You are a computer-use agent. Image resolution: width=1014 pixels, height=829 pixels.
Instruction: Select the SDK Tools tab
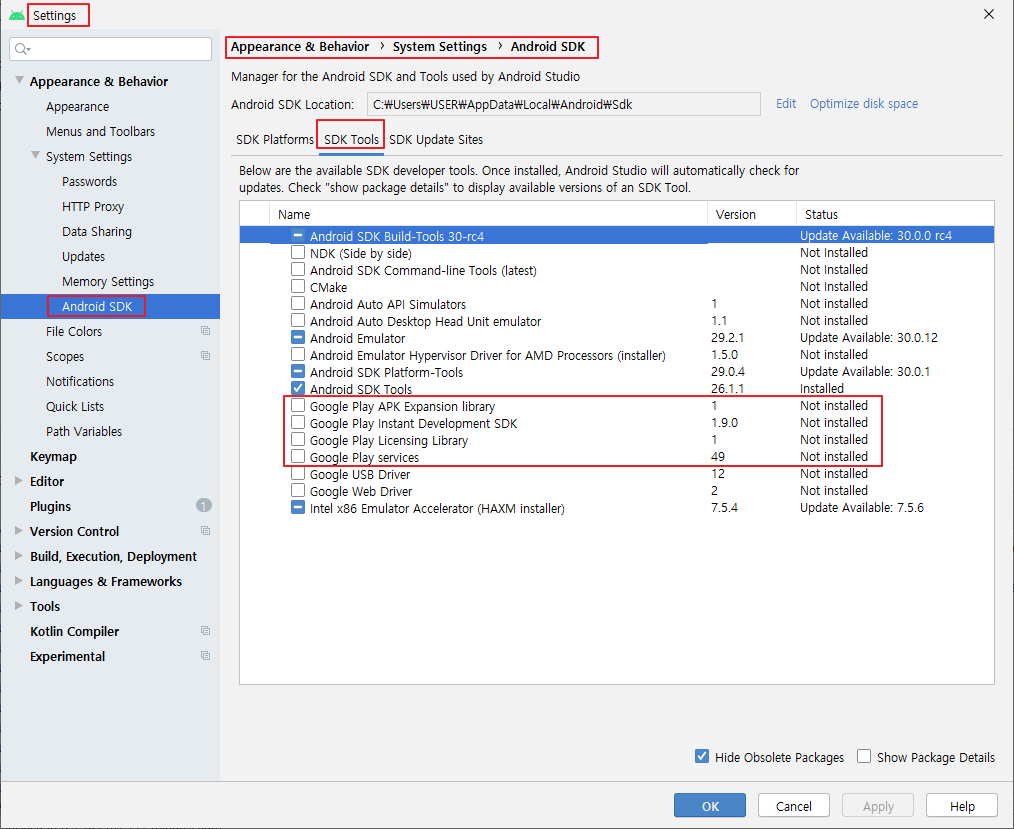(x=351, y=139)
